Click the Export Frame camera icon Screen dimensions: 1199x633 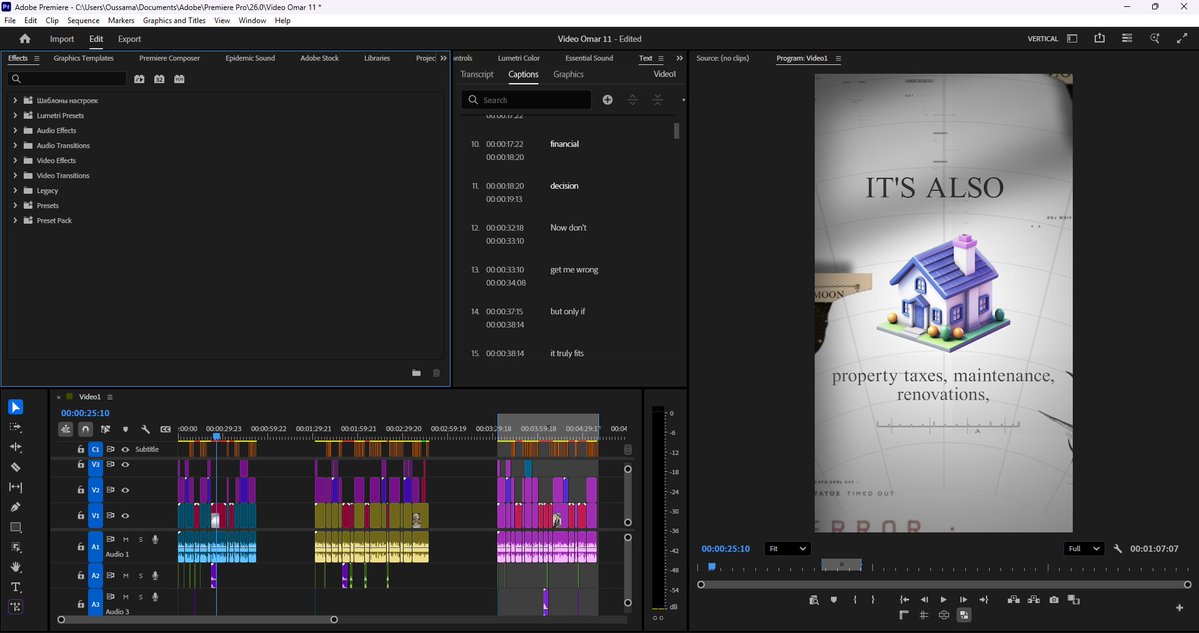1054,599
